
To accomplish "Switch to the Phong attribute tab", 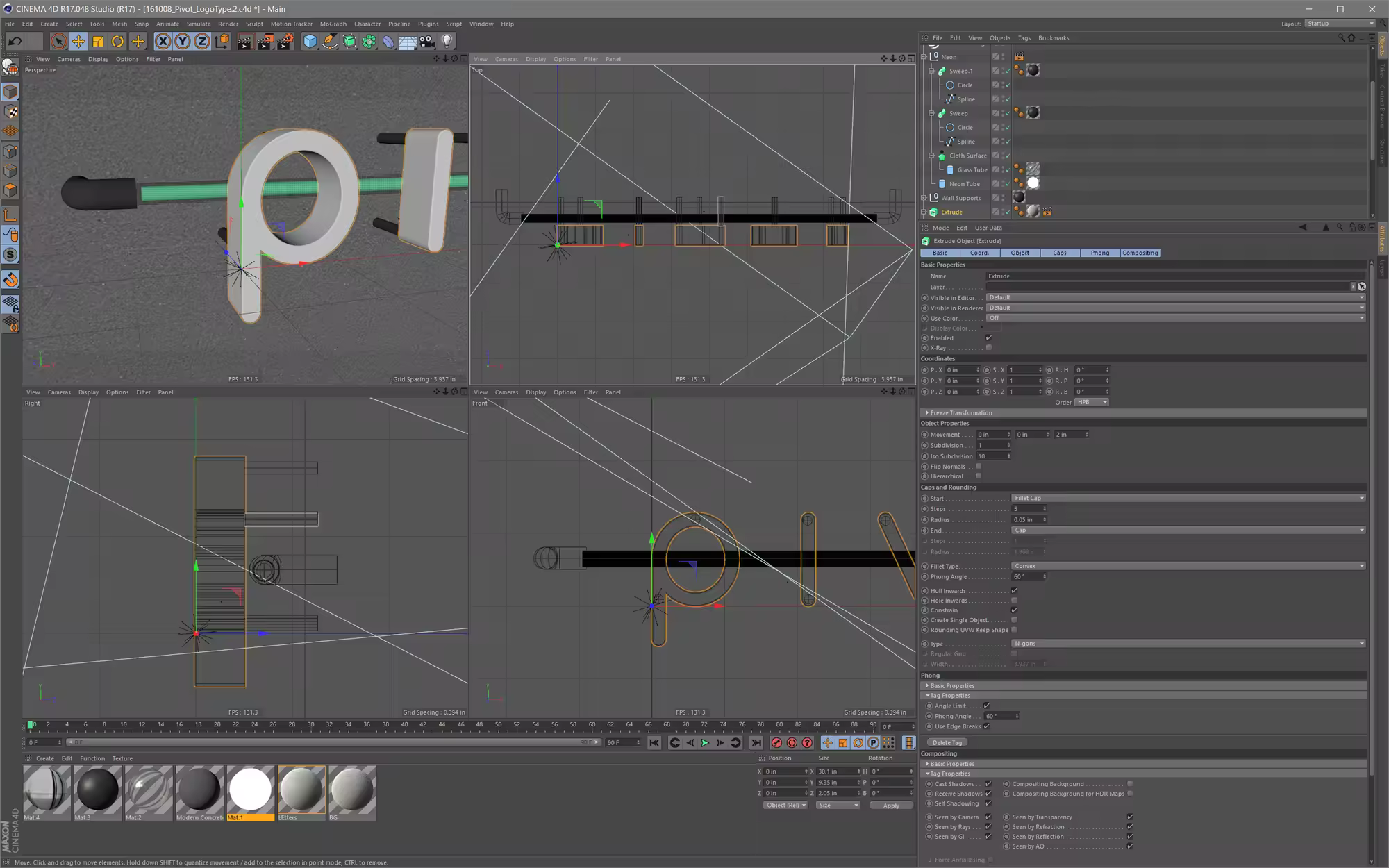I will coord(1100,253).
